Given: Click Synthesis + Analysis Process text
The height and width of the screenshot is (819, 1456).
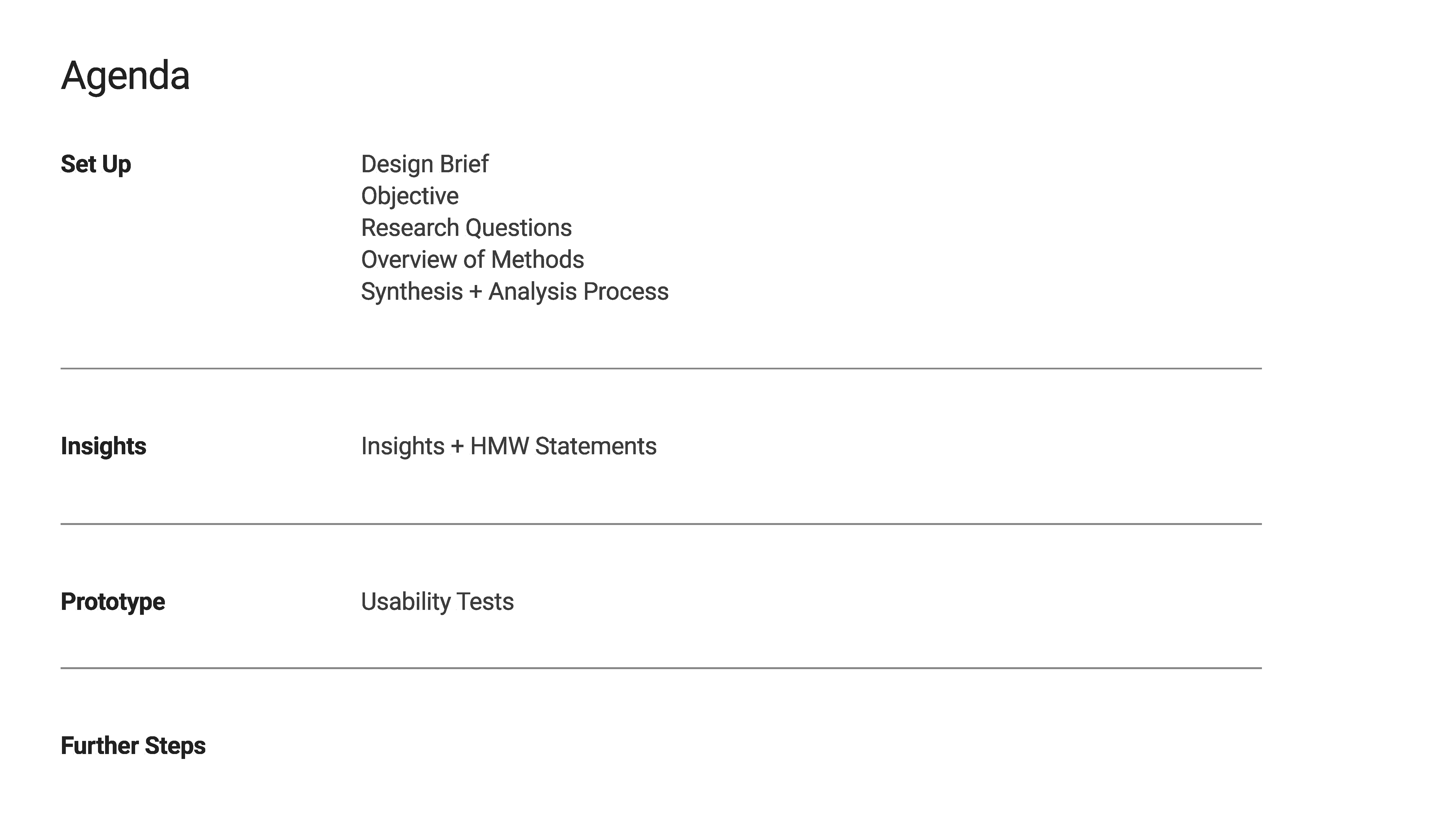Looking at the screenshot, I should 515,292.
